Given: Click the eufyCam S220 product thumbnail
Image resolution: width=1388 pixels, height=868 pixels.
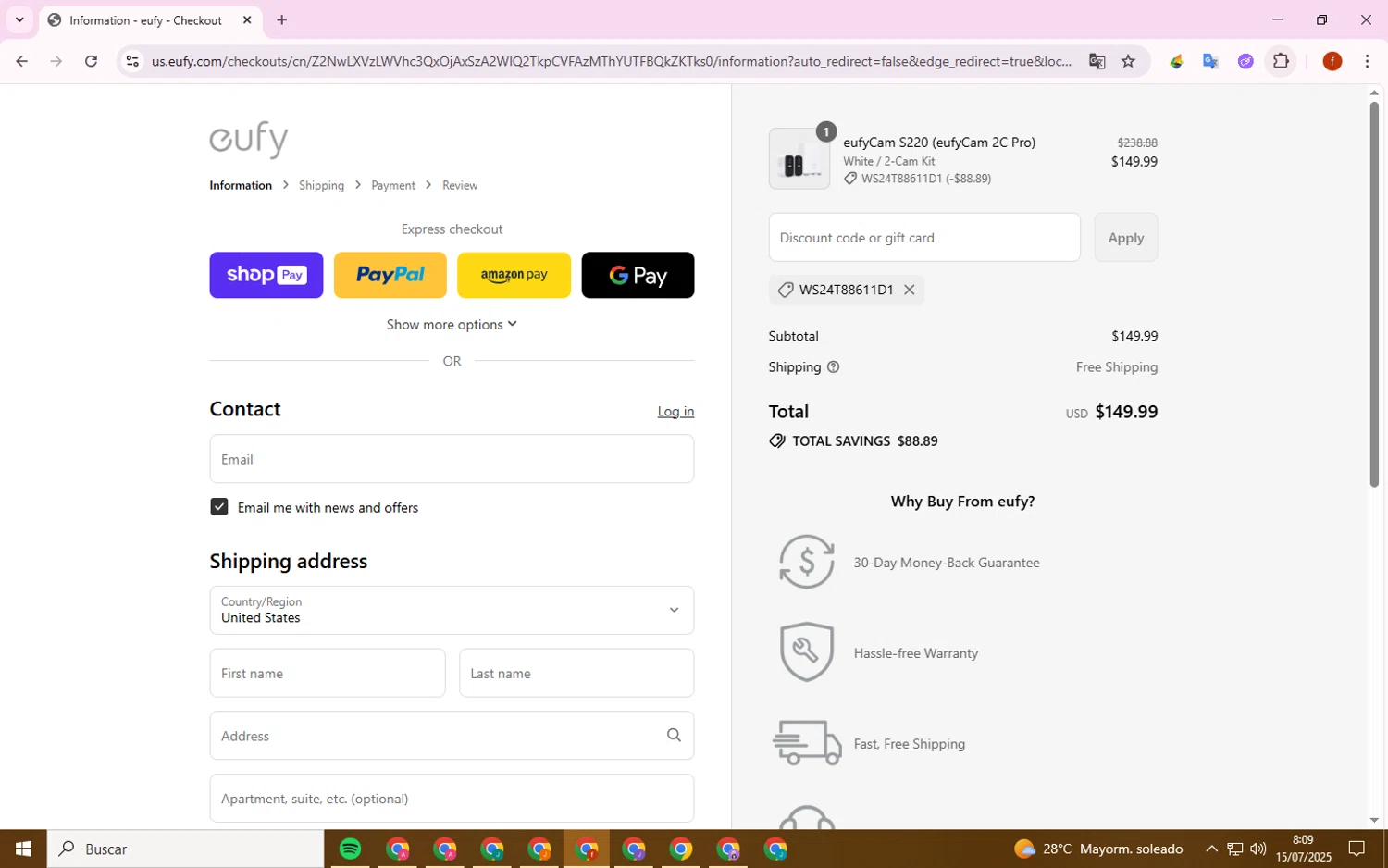Looking at the screenshot, I should point(799,159).
